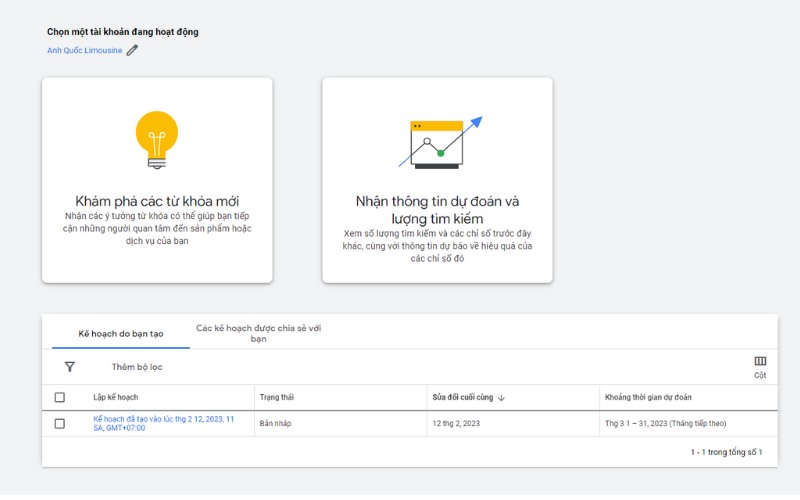Image resolution: width=800 pixels, height=500 pixels.
Task: Click the filter funnel icon
Action: pos(70,367)
